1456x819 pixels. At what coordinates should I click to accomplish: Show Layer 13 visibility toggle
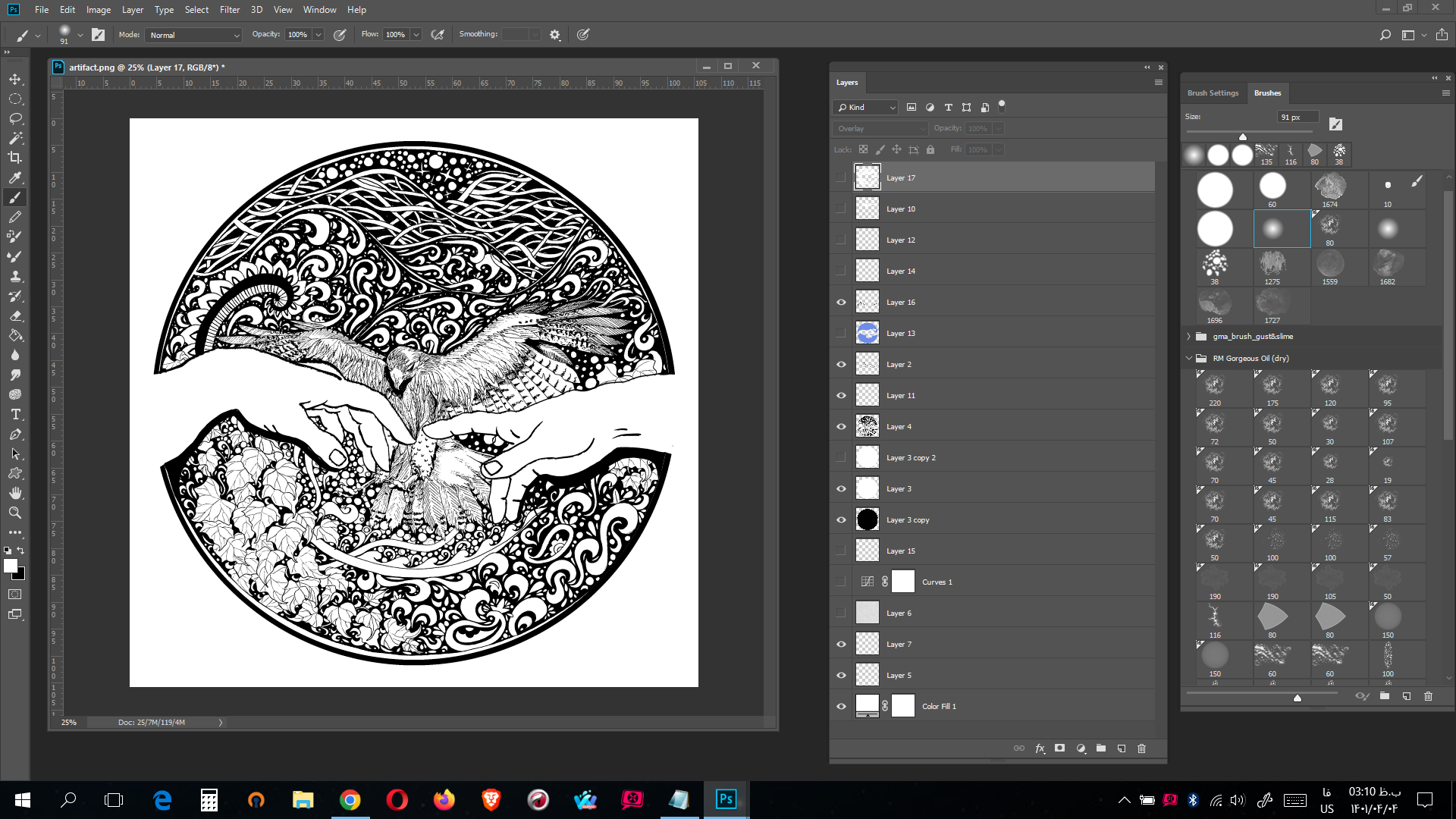click(x=841, y=334)
